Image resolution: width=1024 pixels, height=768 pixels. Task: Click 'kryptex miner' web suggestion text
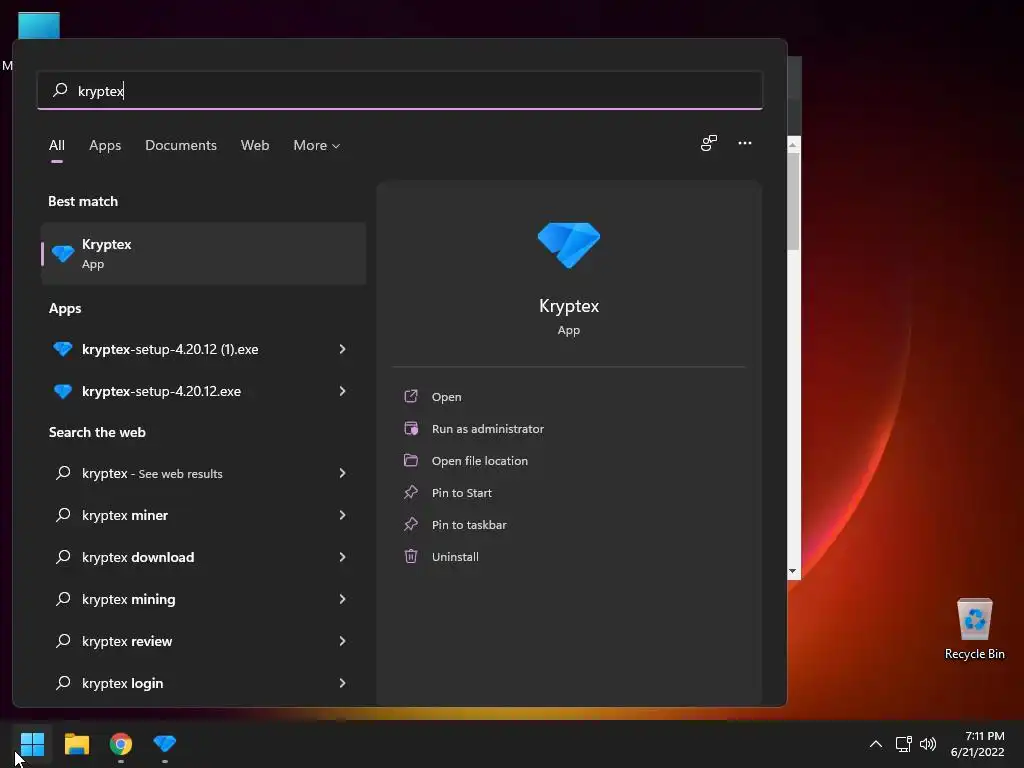(x=125, y=515)
